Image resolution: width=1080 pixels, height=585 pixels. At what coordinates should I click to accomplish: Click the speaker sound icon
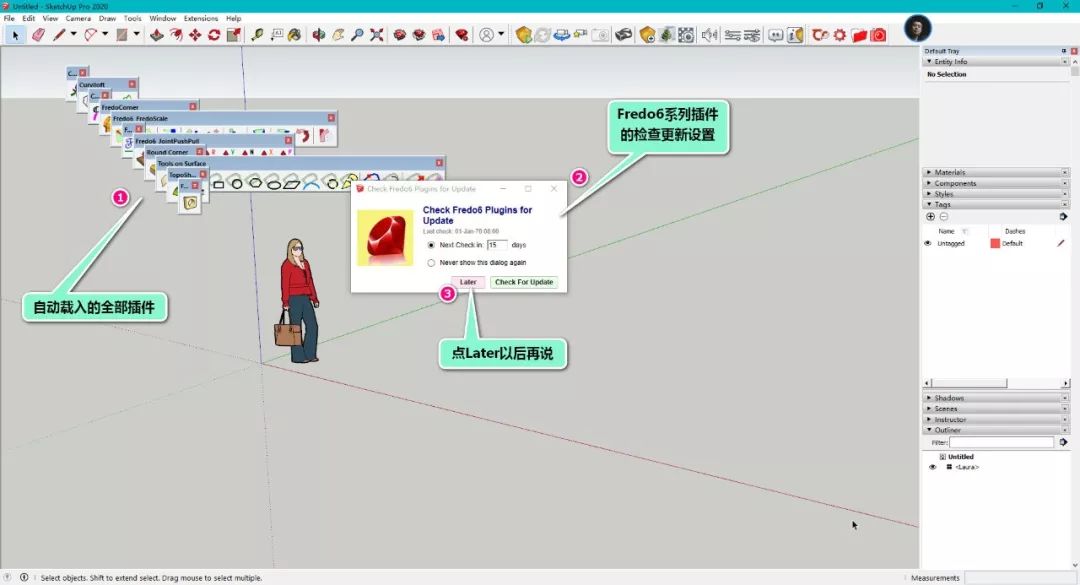coord(709,34)
